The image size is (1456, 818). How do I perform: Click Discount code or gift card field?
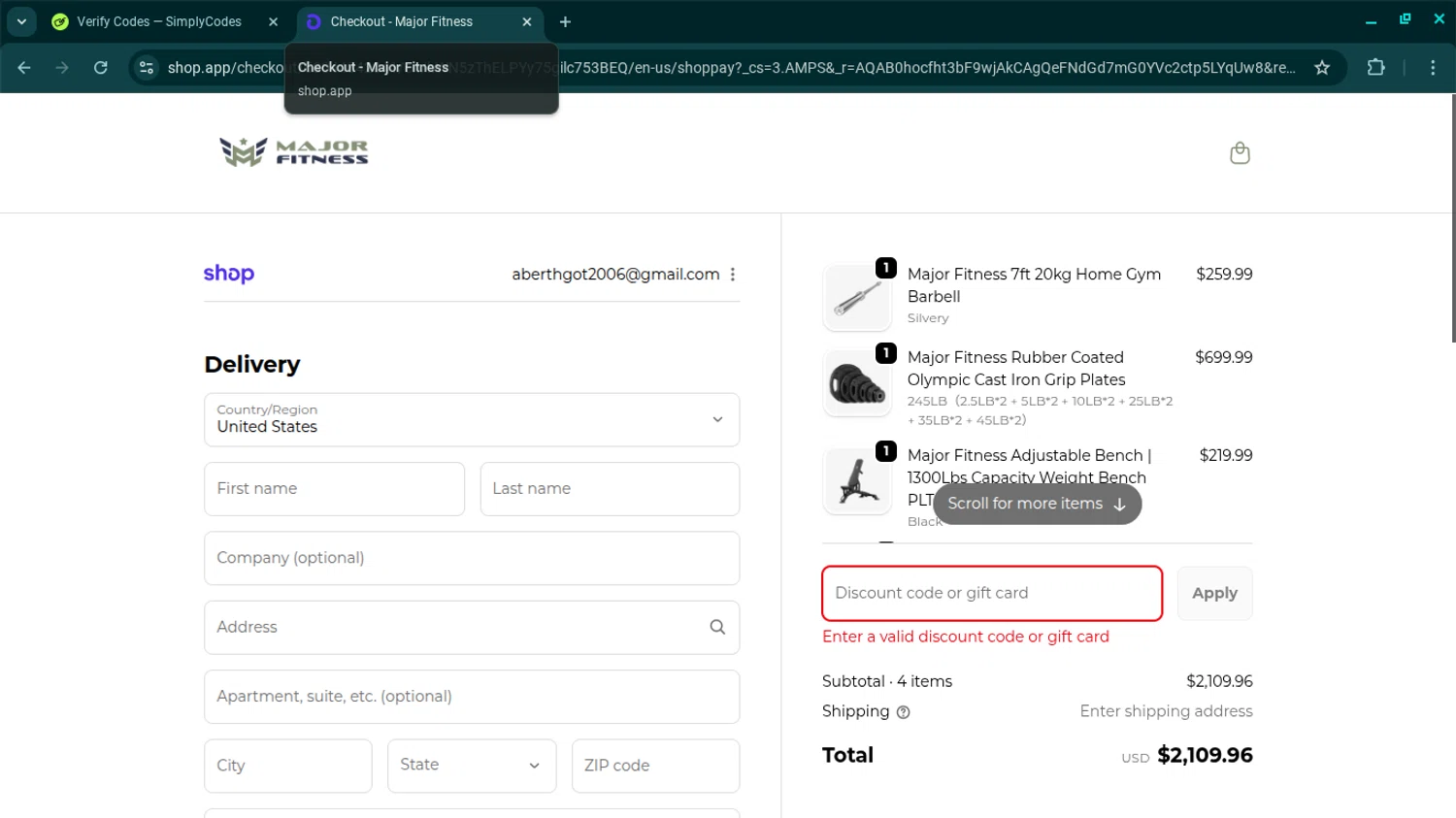click(992, 593)
